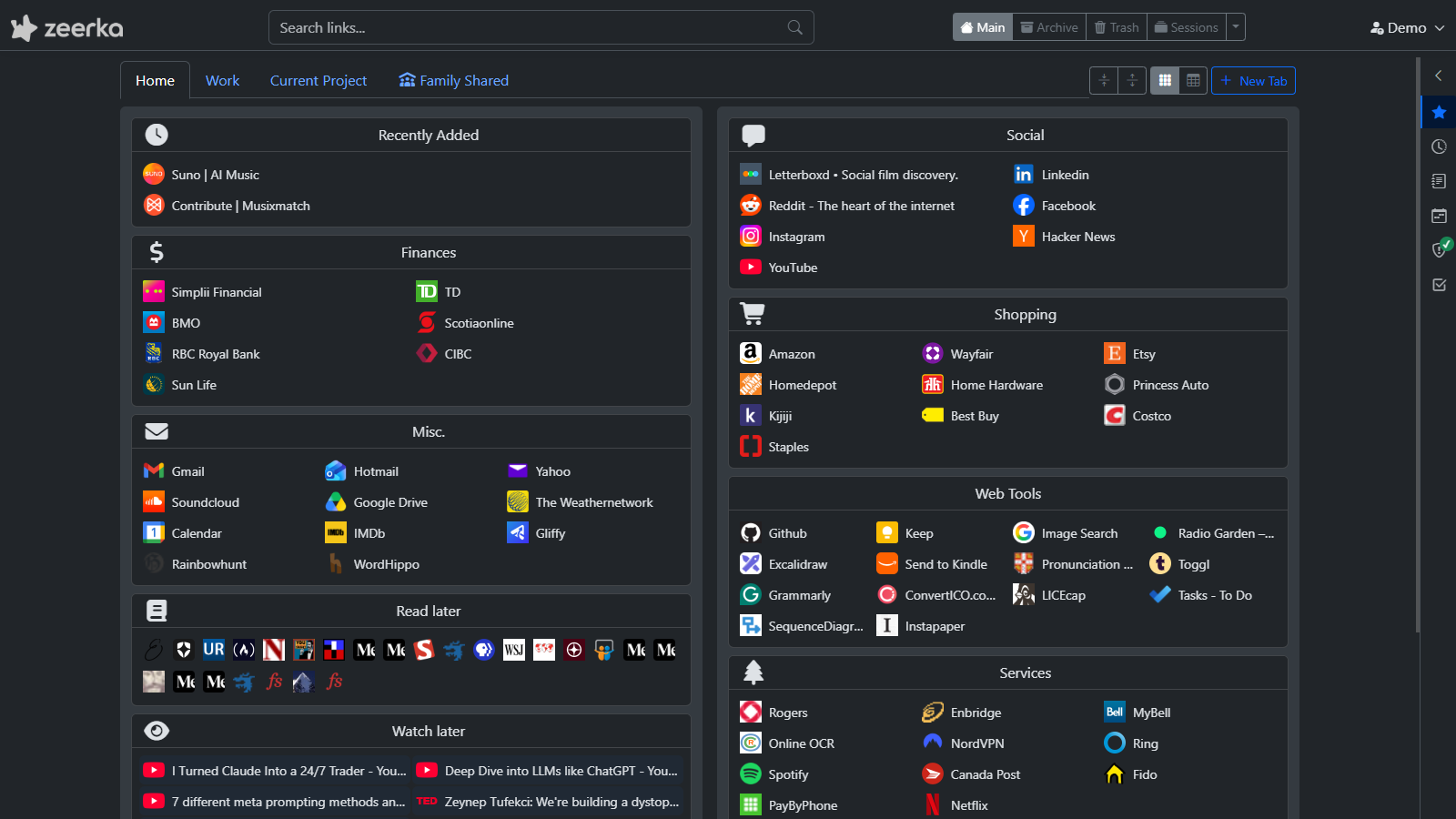Image resolution: width=1456 pixels, height=819 pixels.
Task: Open the Trash view
Action: coord(1117,27)
